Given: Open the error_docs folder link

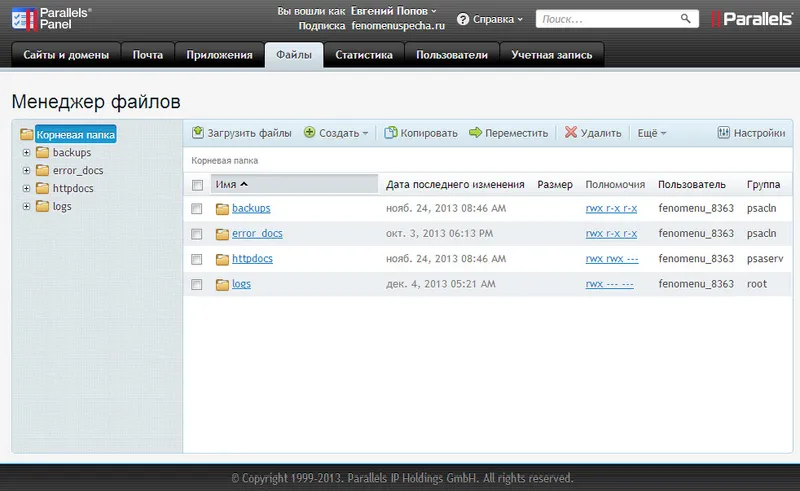Looking at the screenshot, I should (257, 233).
